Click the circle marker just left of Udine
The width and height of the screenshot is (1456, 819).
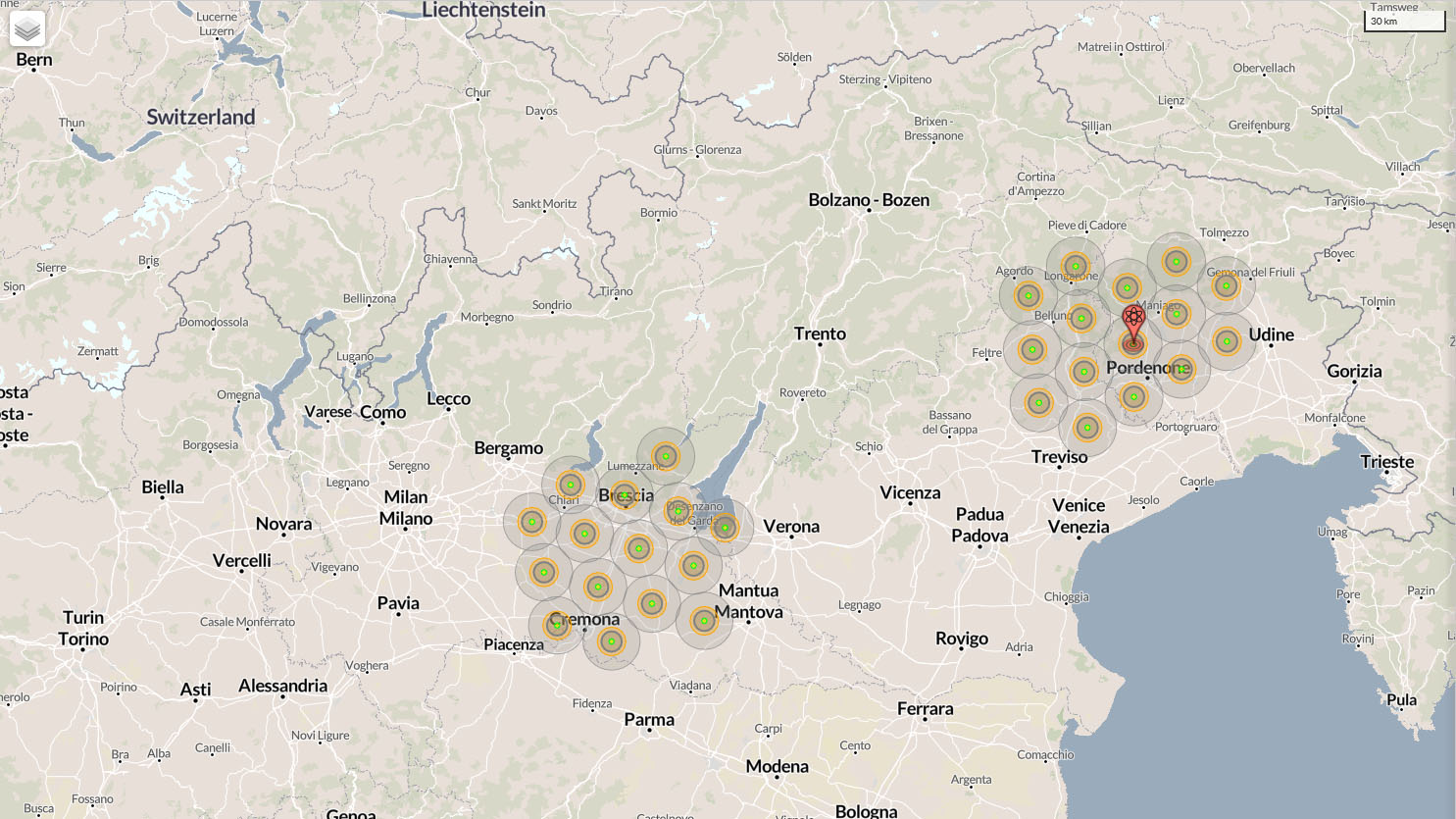tap(1227, 341)
